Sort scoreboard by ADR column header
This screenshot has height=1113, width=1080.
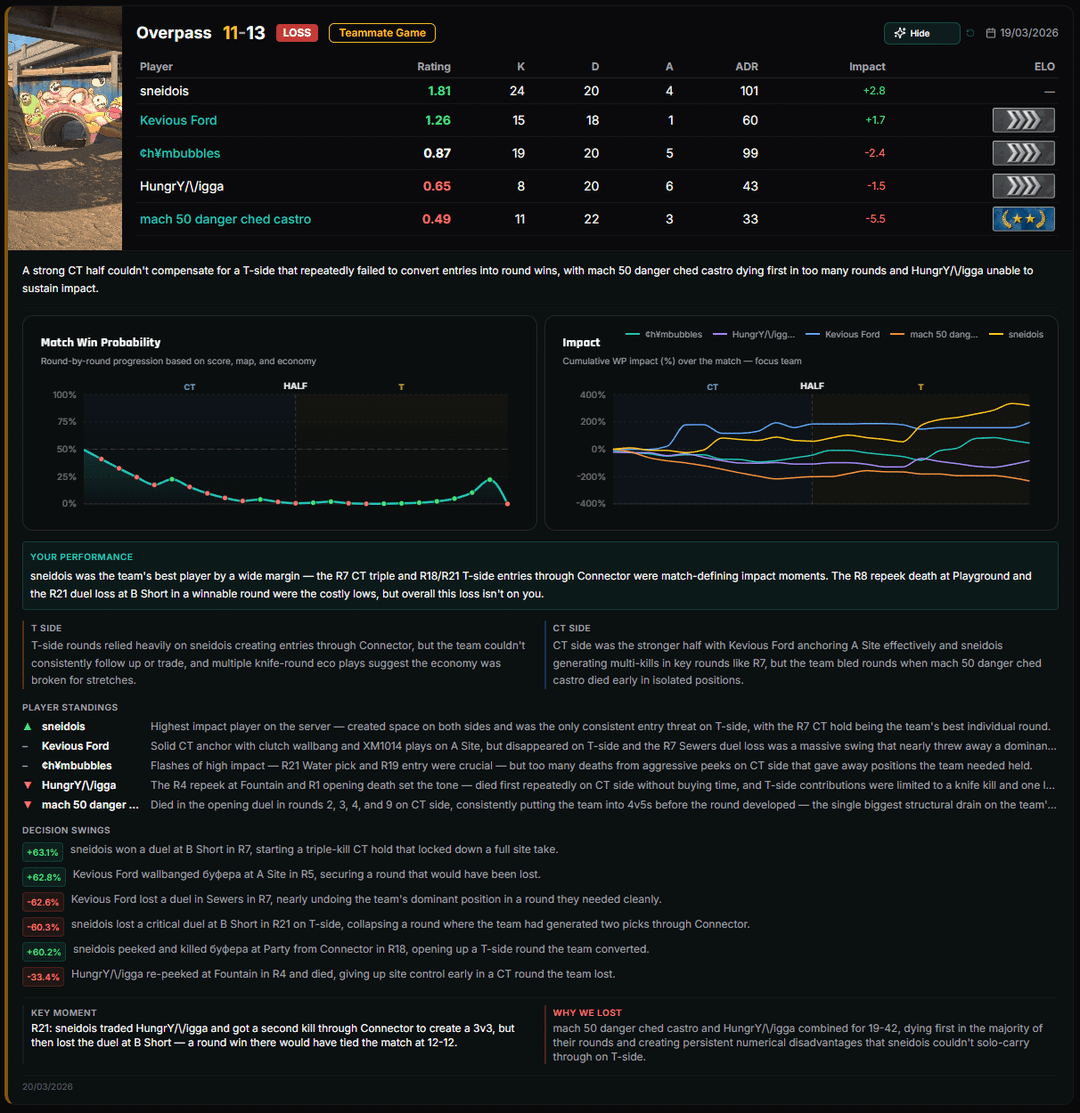click(746, 67)
